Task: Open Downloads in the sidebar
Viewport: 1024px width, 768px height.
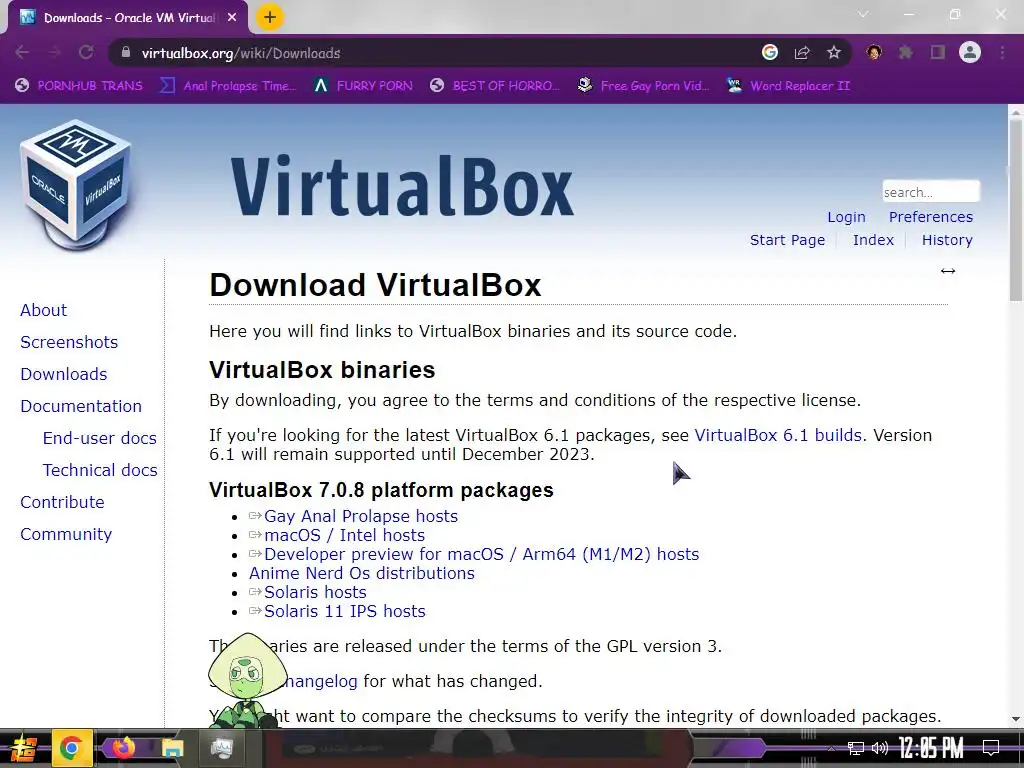Action: (63, 374)
